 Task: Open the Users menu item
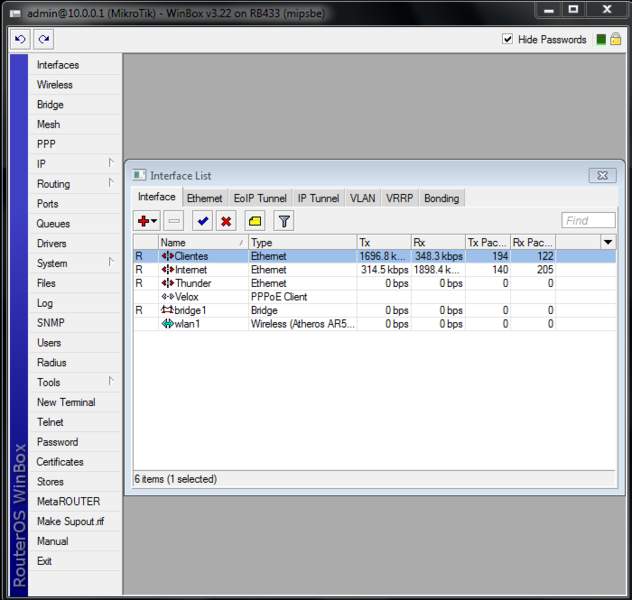tap(75, 343)
